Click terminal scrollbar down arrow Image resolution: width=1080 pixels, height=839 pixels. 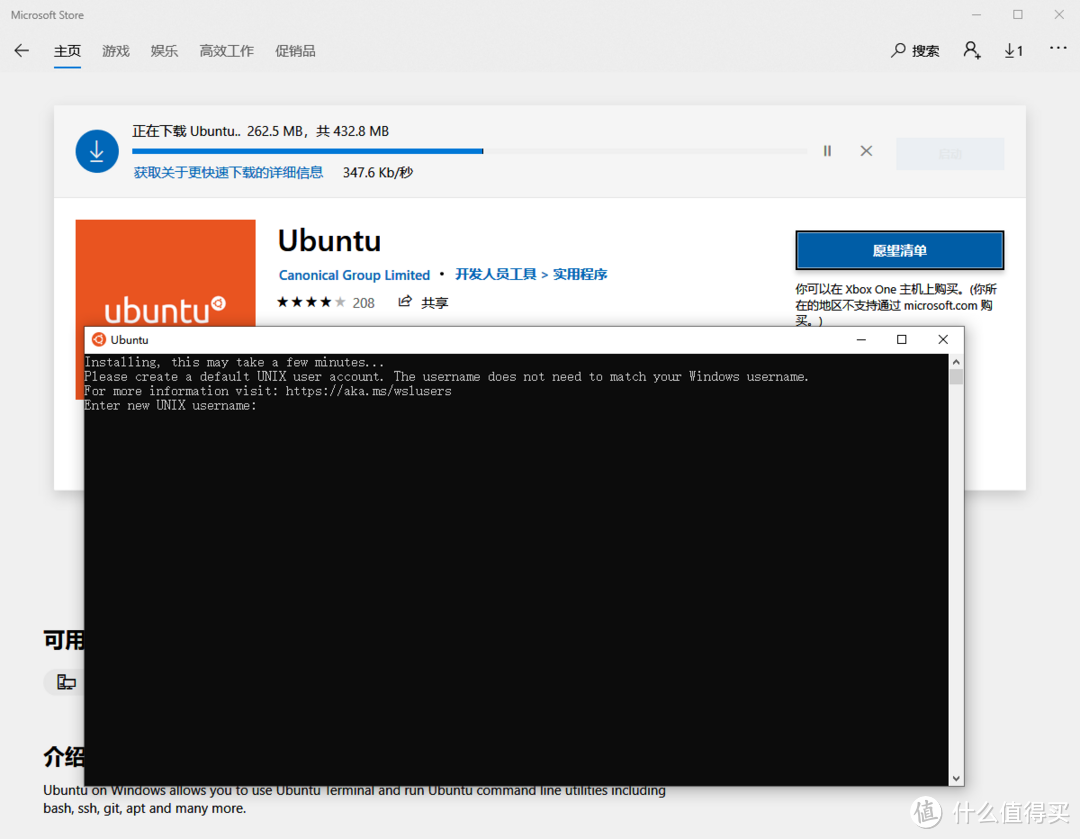tap(956, 778)
